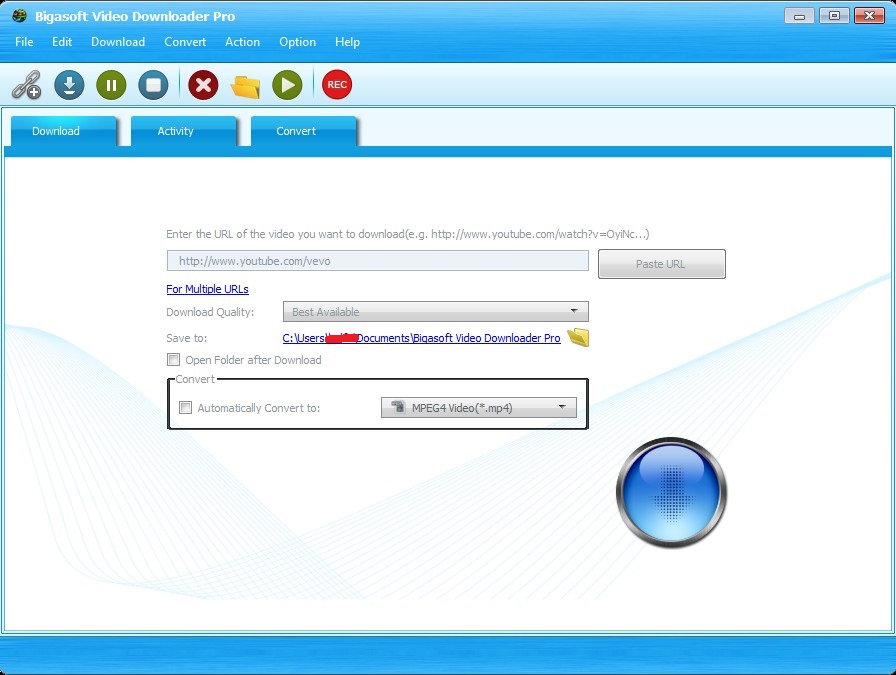Click the Bigasoft app logo in title bar
Viewport: 896px width, 675px height.
(19, 15)
